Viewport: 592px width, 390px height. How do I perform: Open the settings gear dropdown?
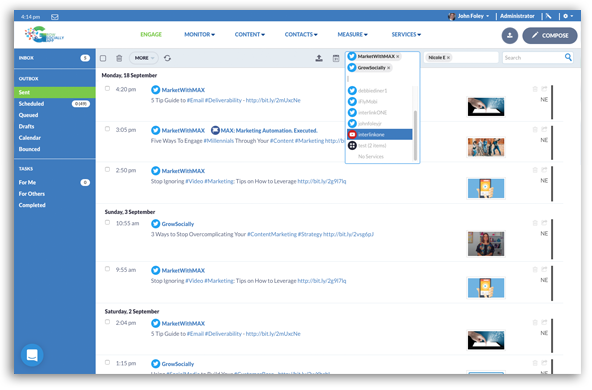coord(568,16)
